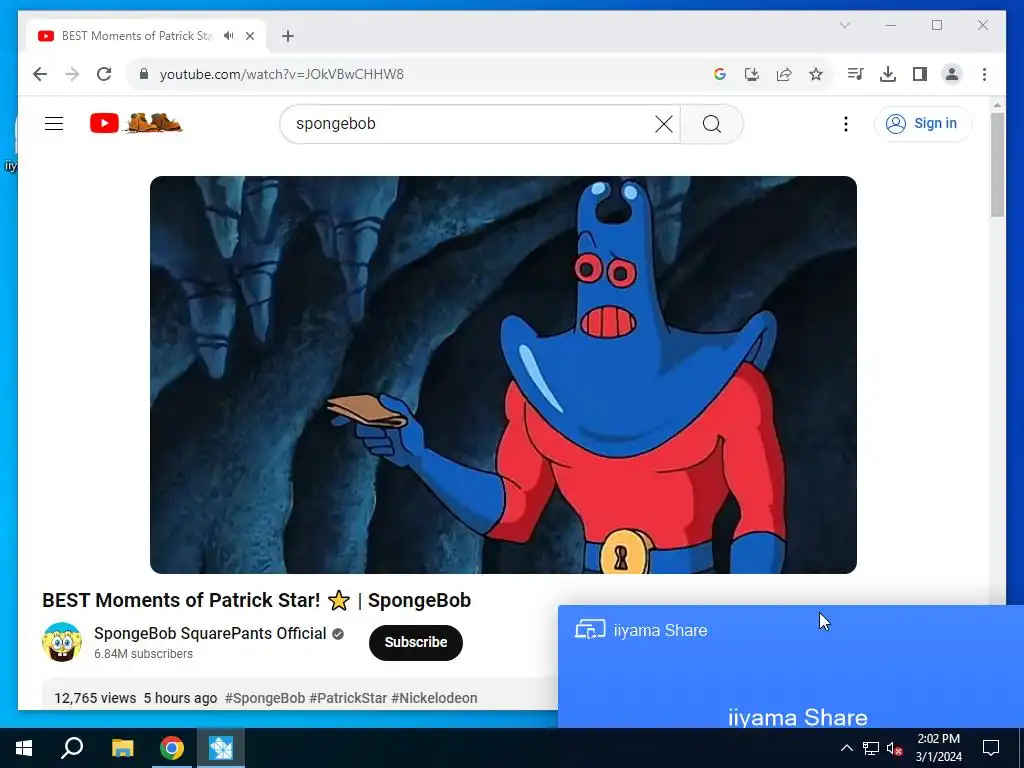
Task: Switch to Chrome in taskbar
Action: (x=172, y=748)
